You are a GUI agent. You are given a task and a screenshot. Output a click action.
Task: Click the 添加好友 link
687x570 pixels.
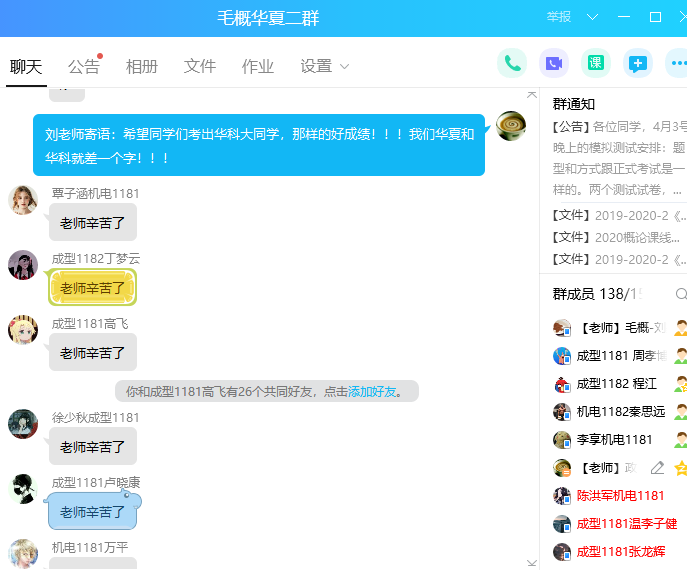[x=372, y=391]
